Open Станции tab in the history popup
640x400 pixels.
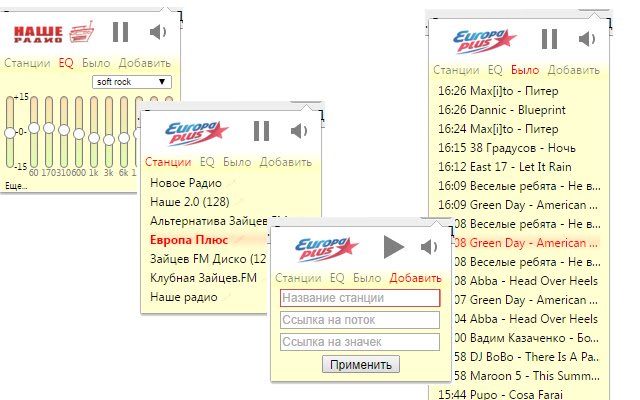tap(456, 70)
